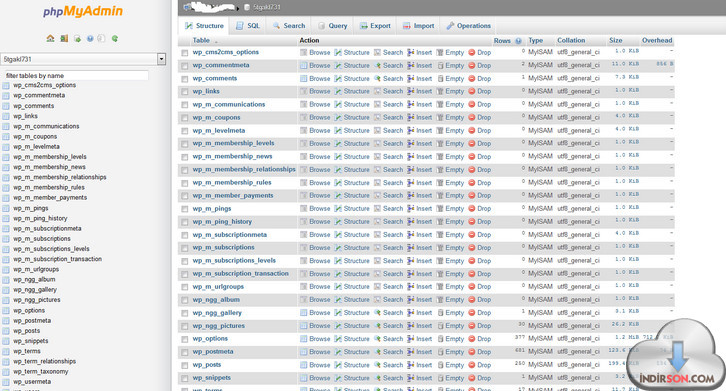Switch to the SQL tab
This screenshot has height=391, width=726.
(248, 26)
